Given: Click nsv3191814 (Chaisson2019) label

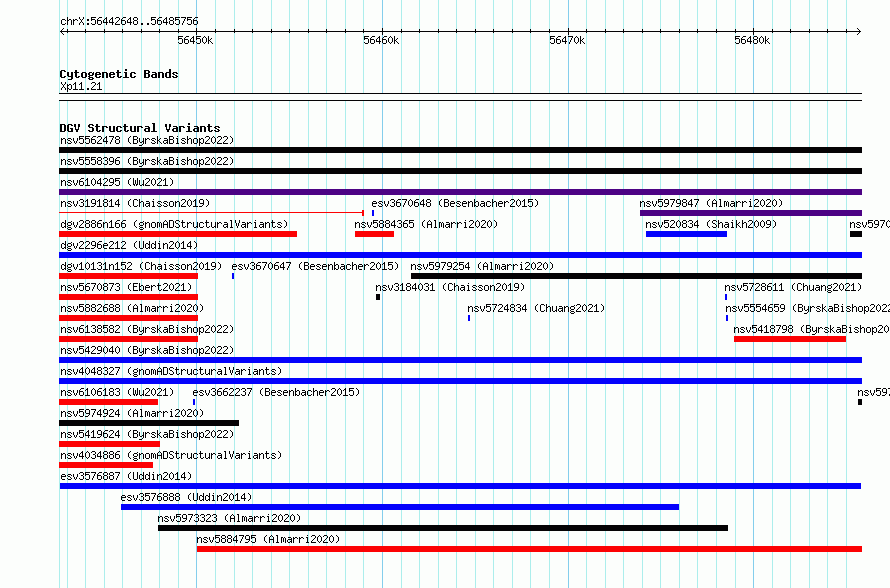Looking at the screenshot, I should 135,203.
